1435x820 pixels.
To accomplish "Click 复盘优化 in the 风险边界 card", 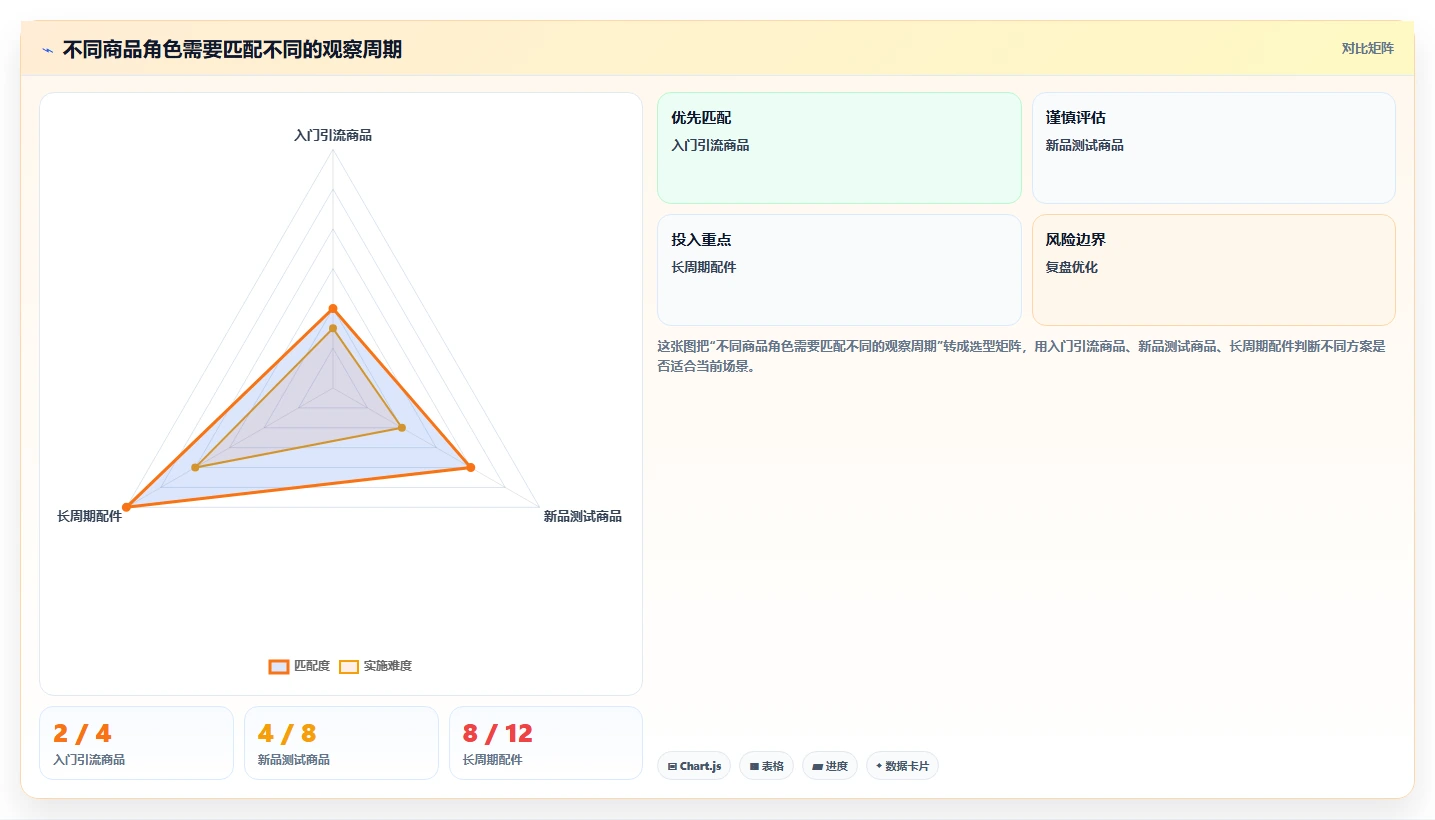I will pos(1072,267).
